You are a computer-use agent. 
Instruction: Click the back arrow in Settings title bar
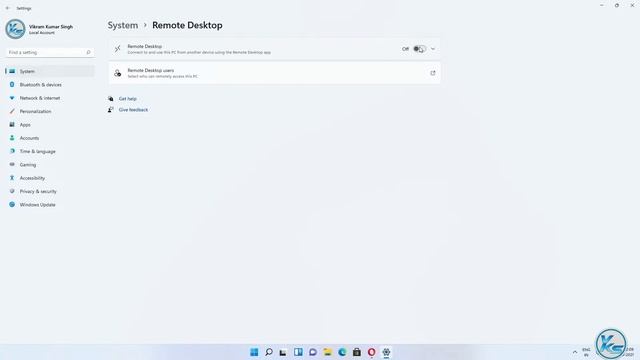[8, 8]
